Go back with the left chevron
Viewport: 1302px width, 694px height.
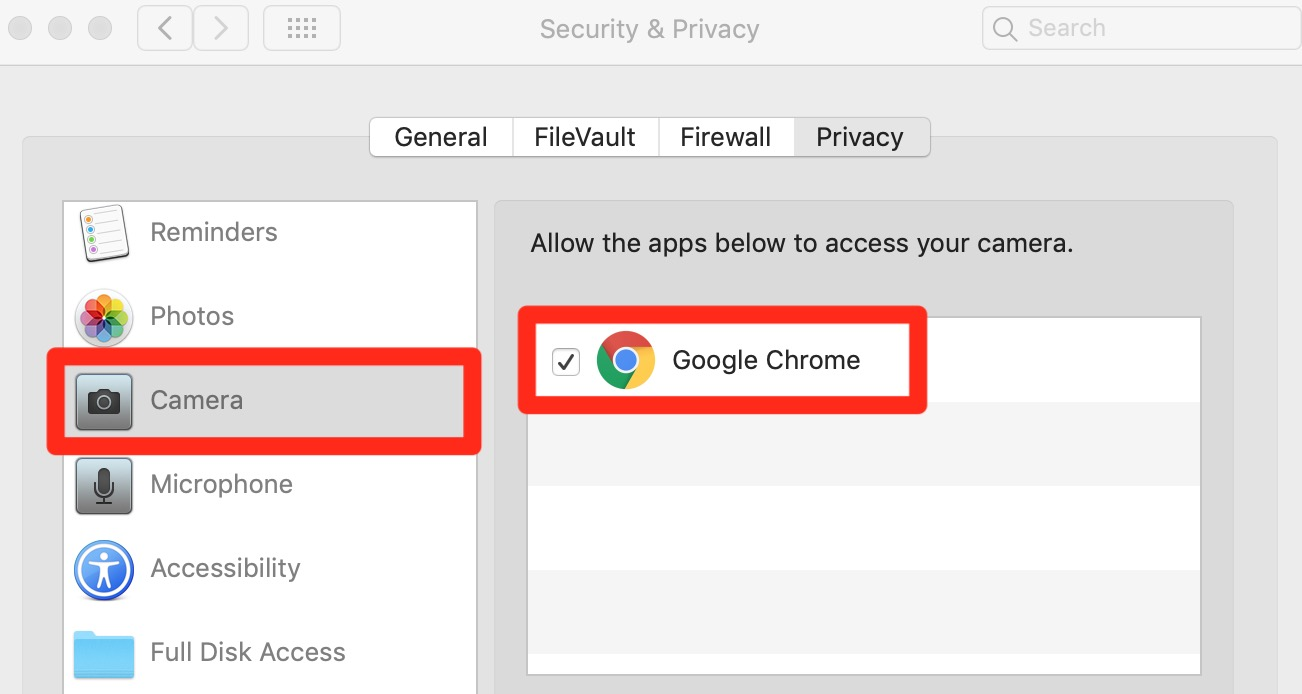165,28
